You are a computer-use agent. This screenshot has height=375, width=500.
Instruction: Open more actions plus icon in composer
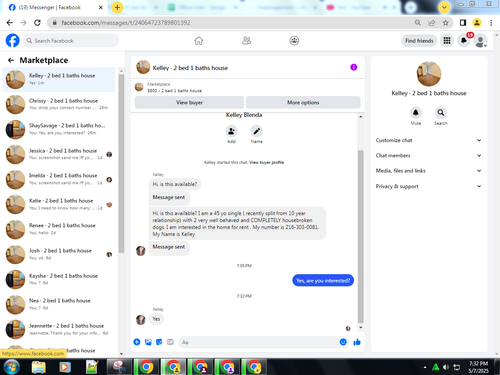coord(137,342)
